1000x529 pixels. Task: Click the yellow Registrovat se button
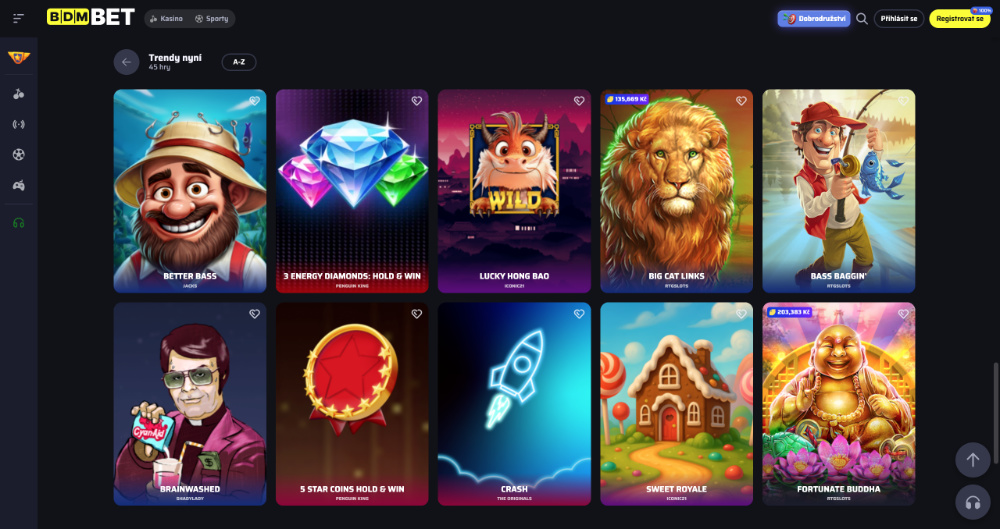pos(959,19)
